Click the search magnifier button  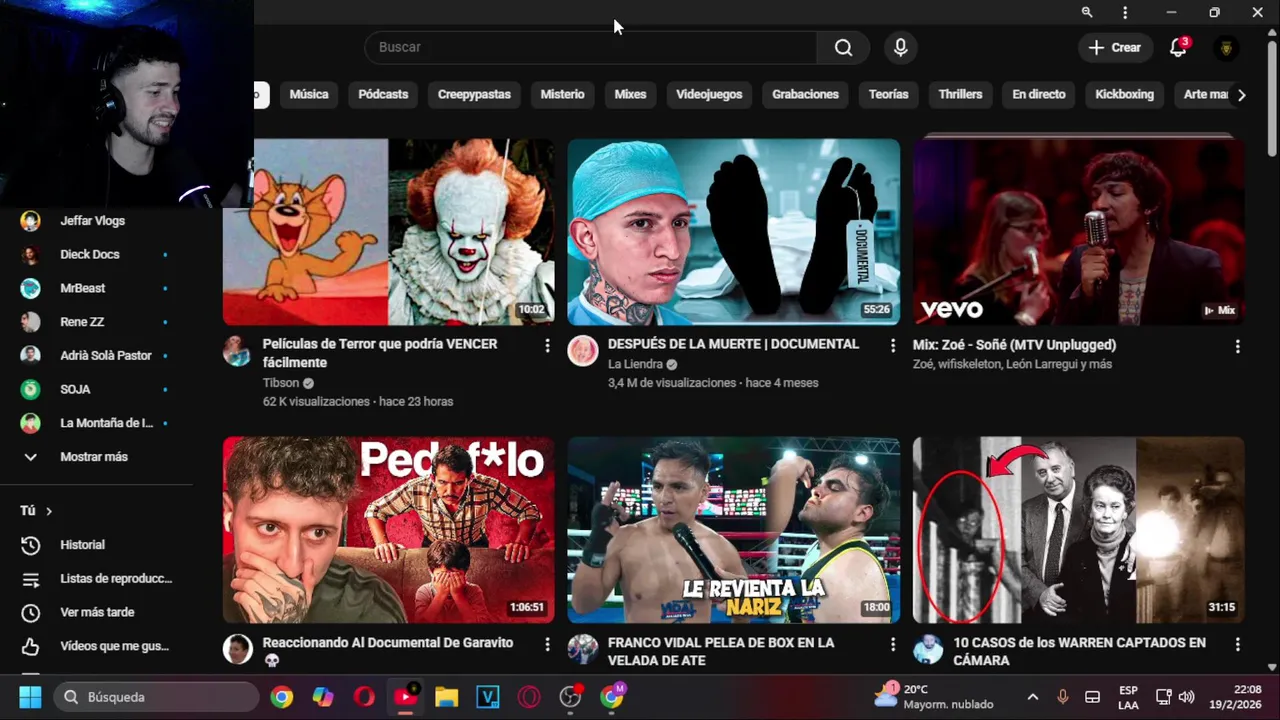[843, 47]
